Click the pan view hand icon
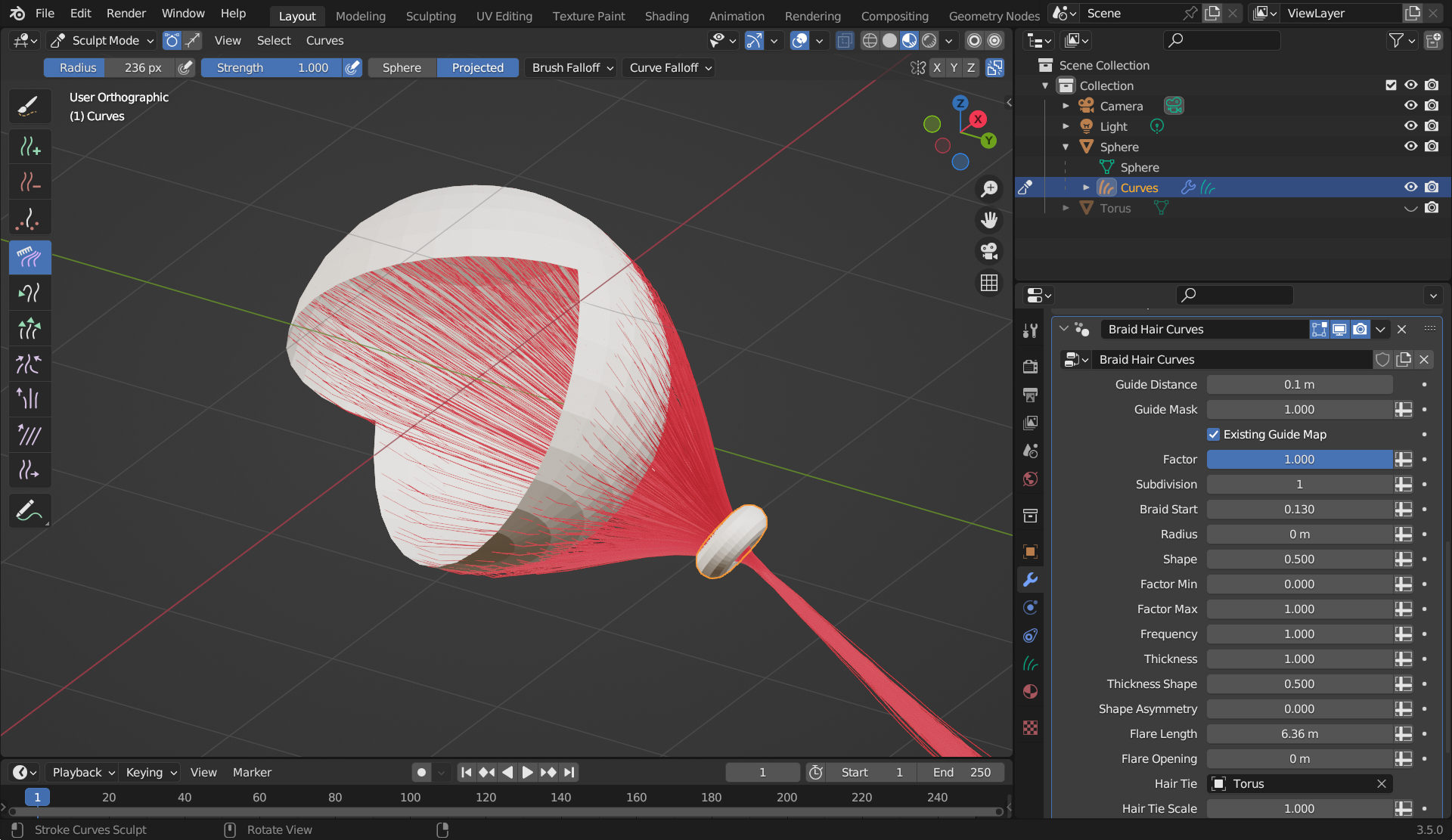This screenshot has width=1452, height=840. pyautogui.click(x=989, y=220)
